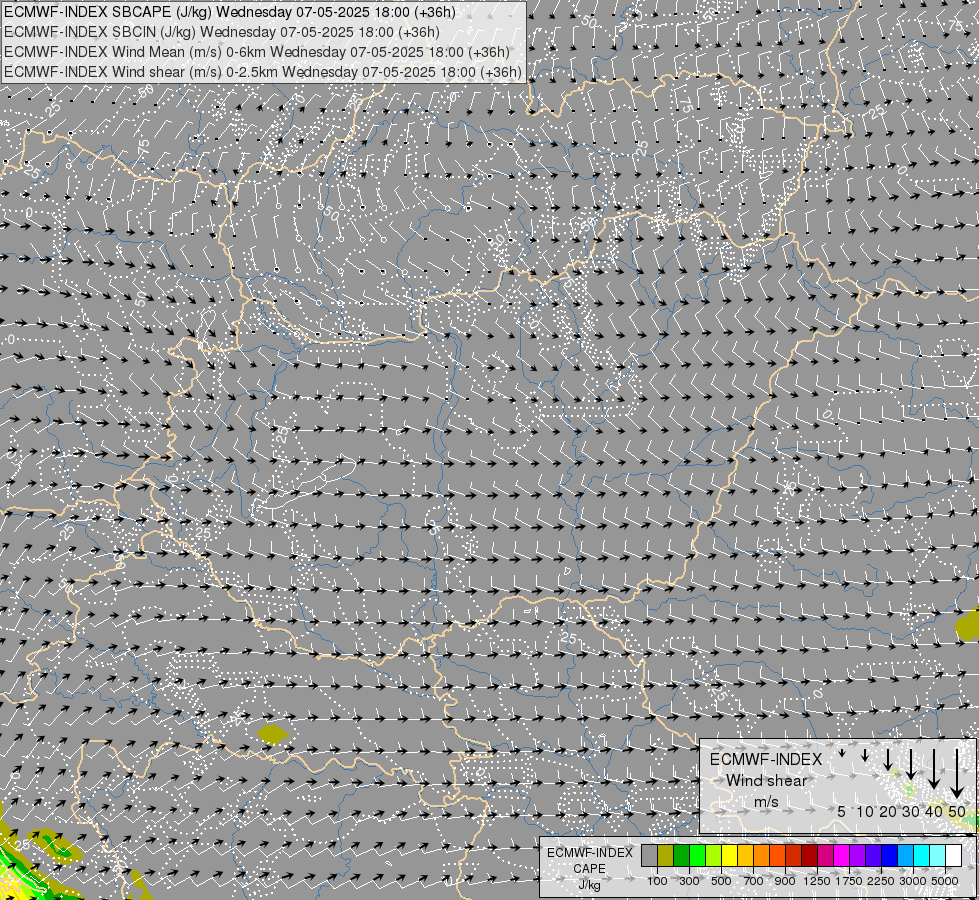
Task: Select the white CAPE legend swatch
Action: [953, 856]
